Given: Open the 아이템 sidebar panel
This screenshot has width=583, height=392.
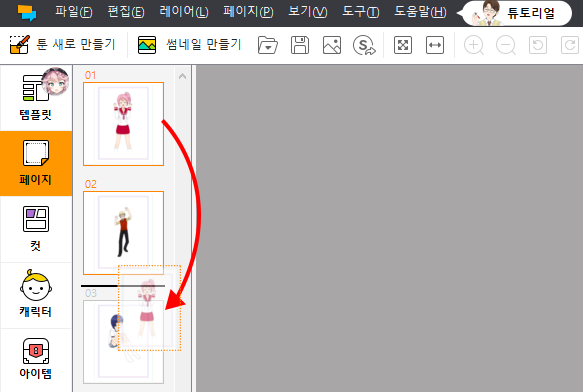Looking at the screenshot, I should pos(36,359).
